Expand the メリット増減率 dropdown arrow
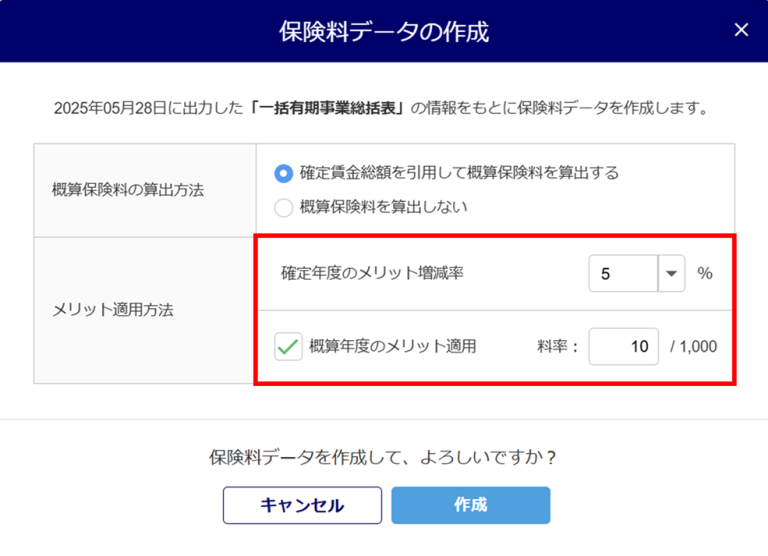 click(x=670, y=273)
